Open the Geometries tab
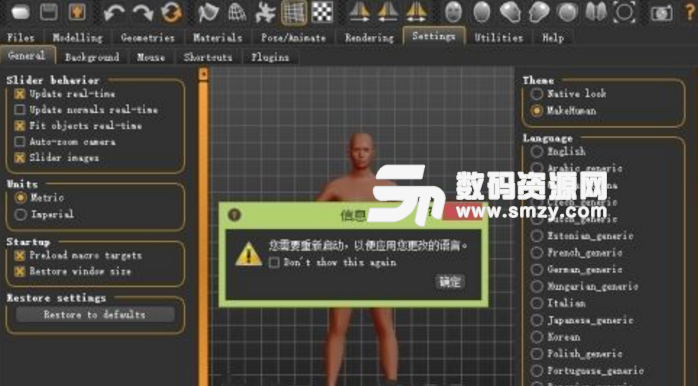 (x=148, y=38)
